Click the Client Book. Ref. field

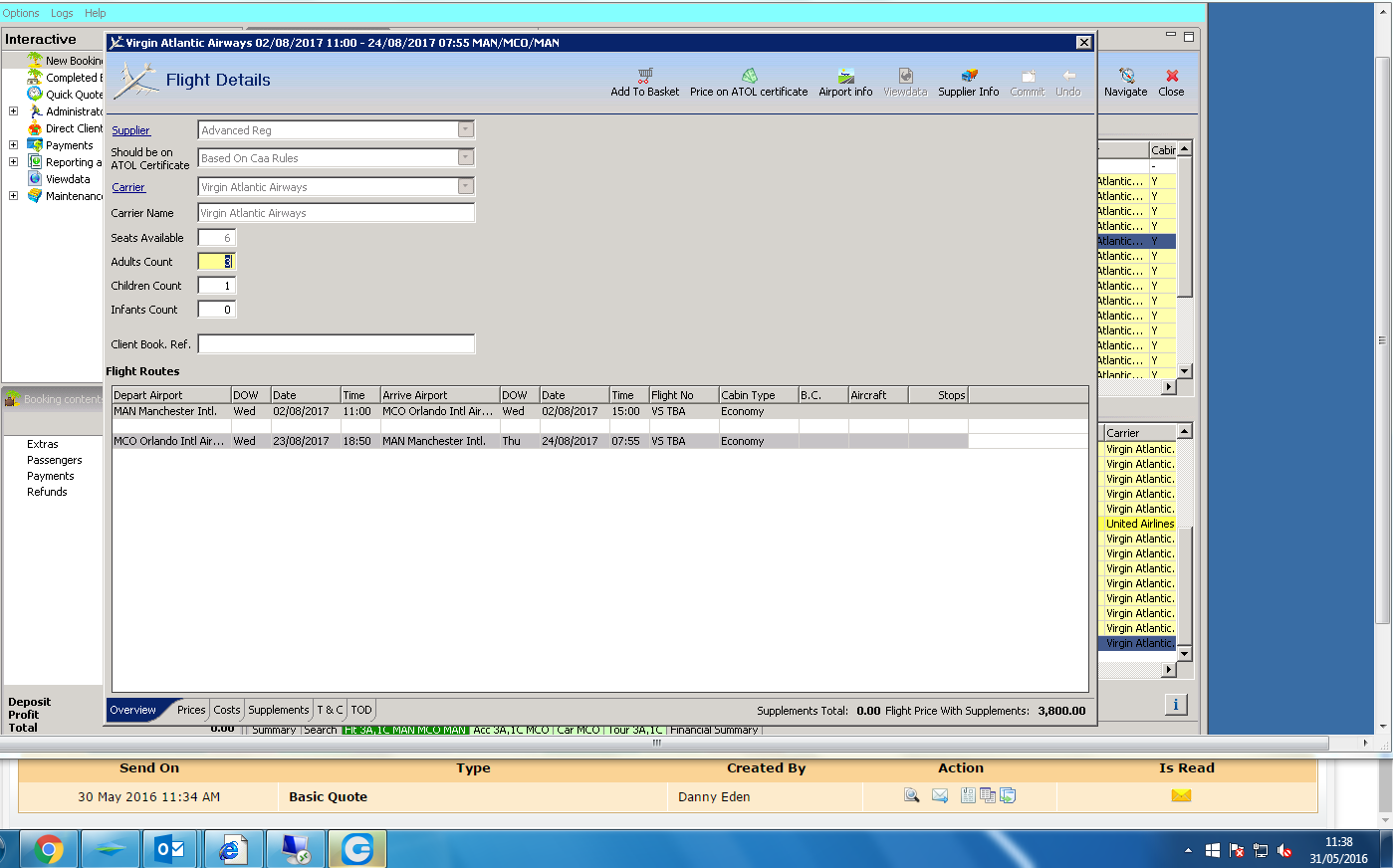click(x=337, y=343)
